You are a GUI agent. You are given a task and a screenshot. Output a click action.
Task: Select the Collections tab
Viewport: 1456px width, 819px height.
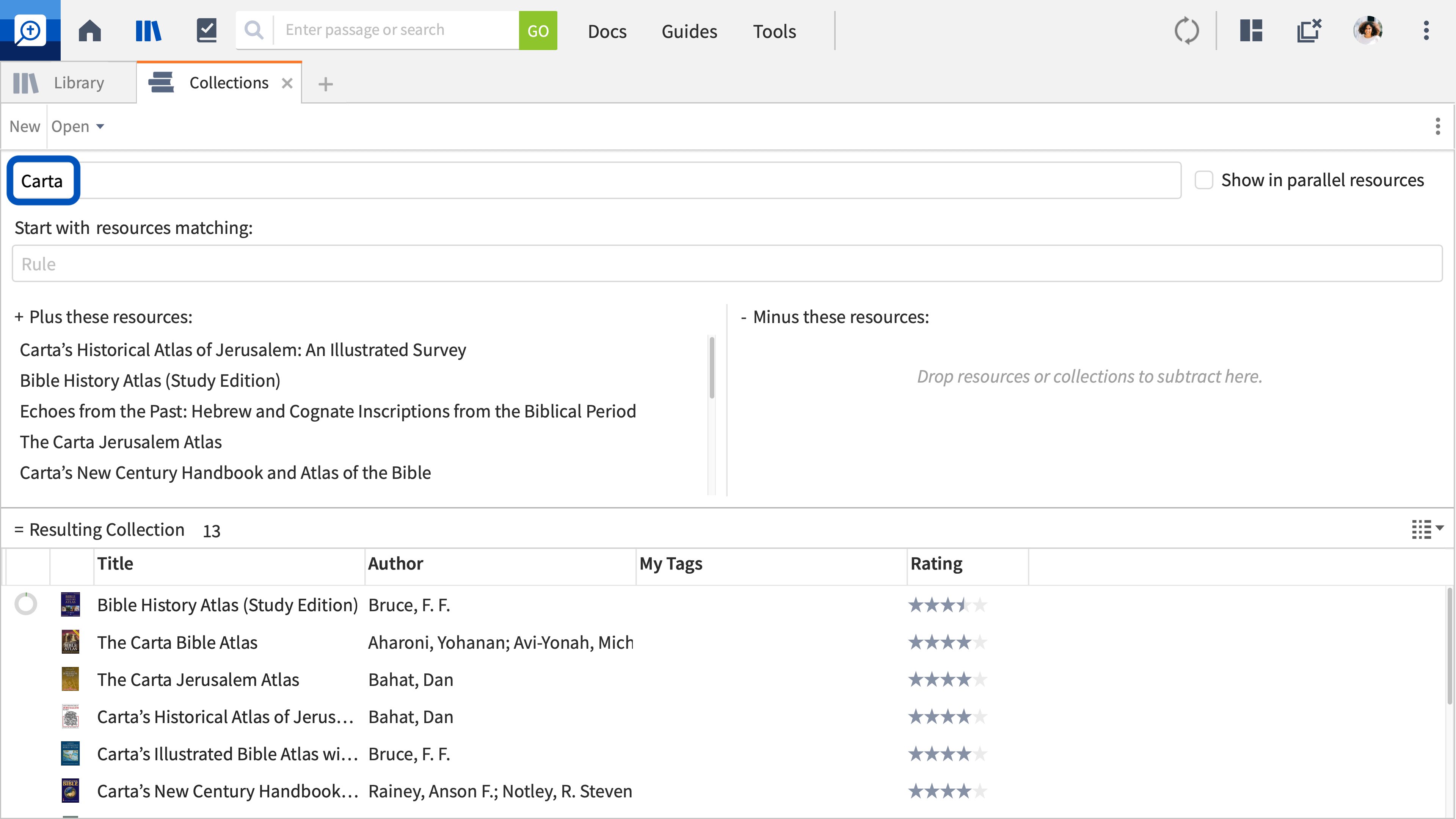pos(219,83)
